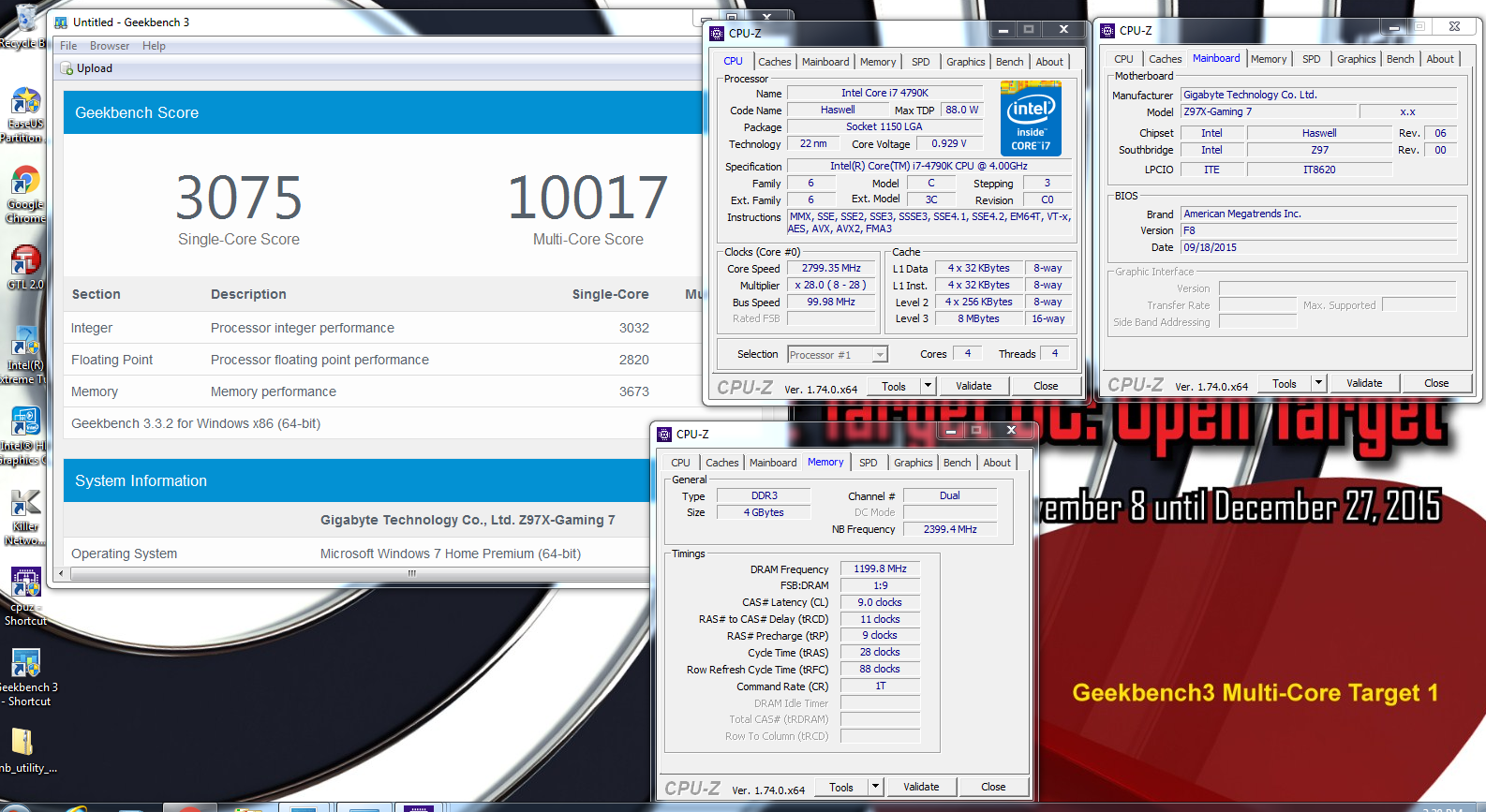This screenshot has width=1486, height=812.
Task: Open the Google Chrome desktop shortcut
Action: click(25, 194)
